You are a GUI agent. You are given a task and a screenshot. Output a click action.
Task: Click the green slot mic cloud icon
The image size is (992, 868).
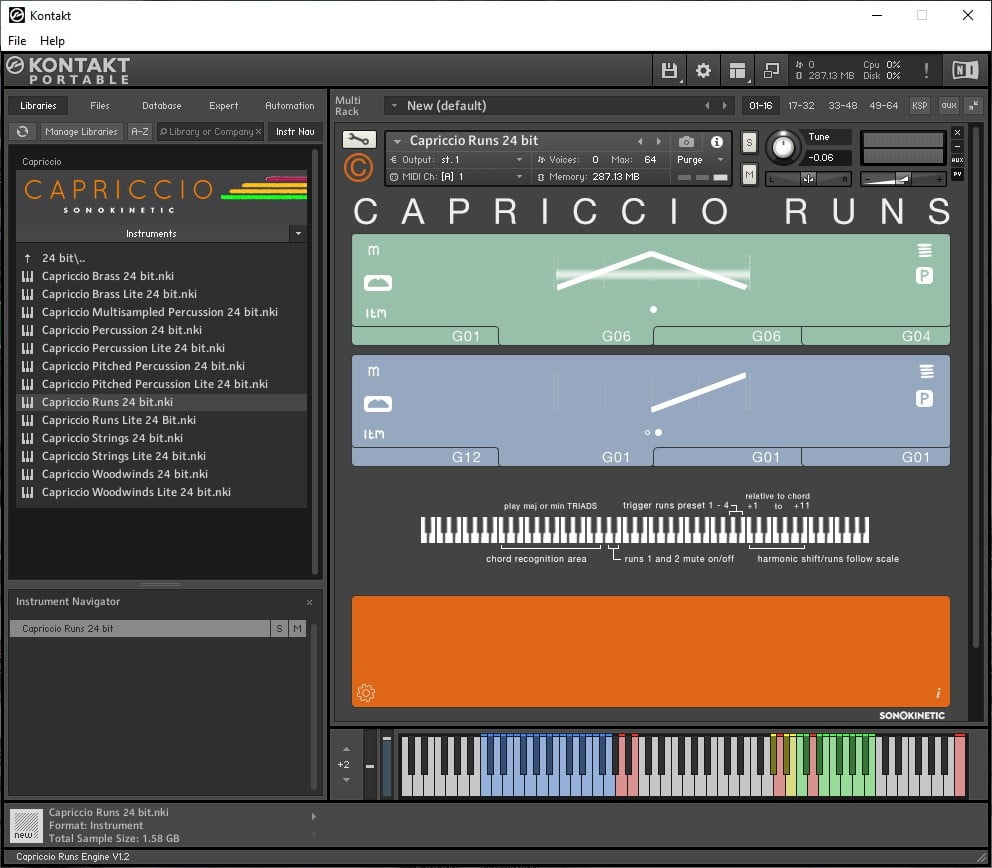click(x=378, y=282)
